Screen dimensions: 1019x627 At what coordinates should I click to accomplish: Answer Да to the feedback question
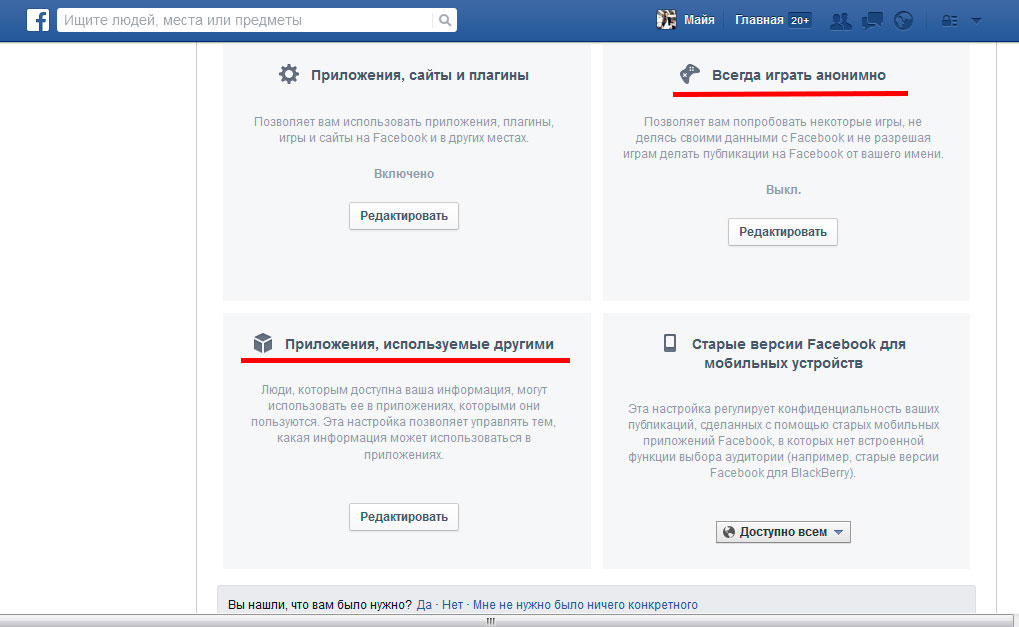424,605
